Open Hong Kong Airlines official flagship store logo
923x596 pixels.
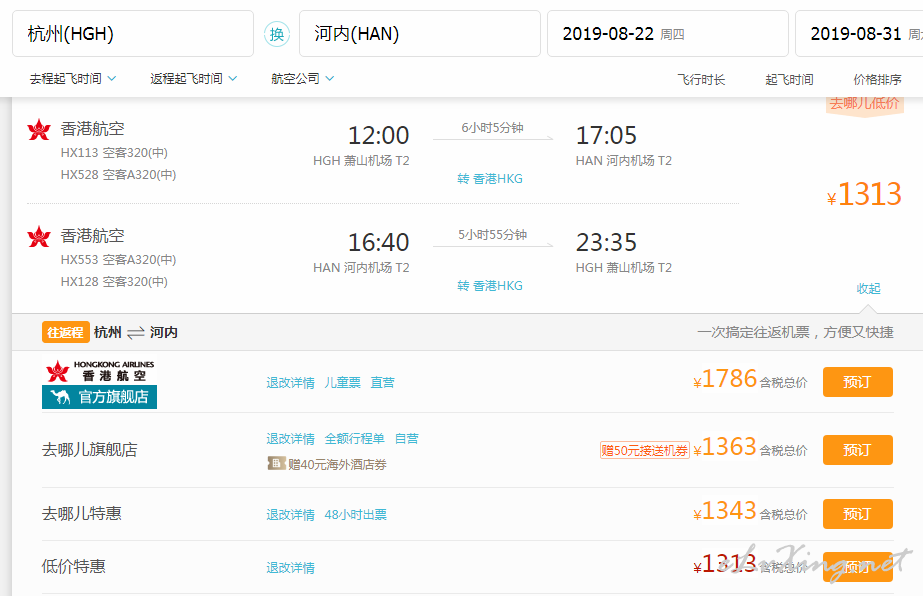point(99,384)
